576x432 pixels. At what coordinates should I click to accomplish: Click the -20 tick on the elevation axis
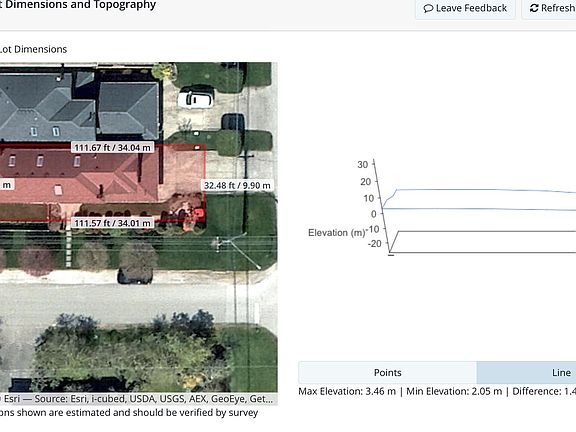point(374,244)
